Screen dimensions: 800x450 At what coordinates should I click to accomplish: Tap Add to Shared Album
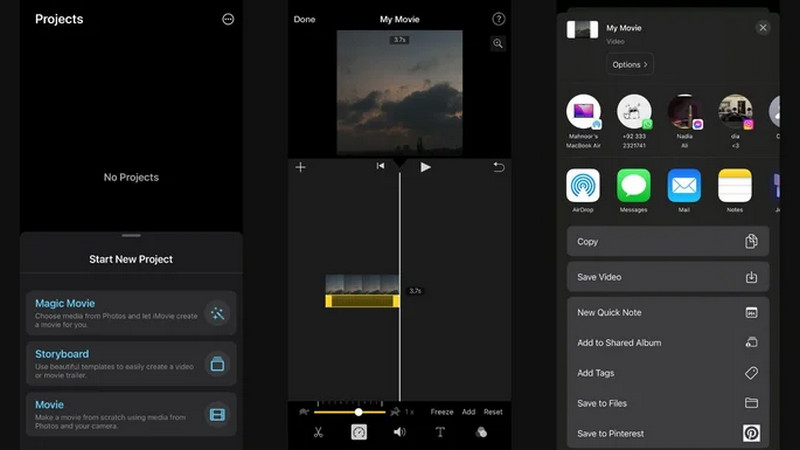click(668, 343)
